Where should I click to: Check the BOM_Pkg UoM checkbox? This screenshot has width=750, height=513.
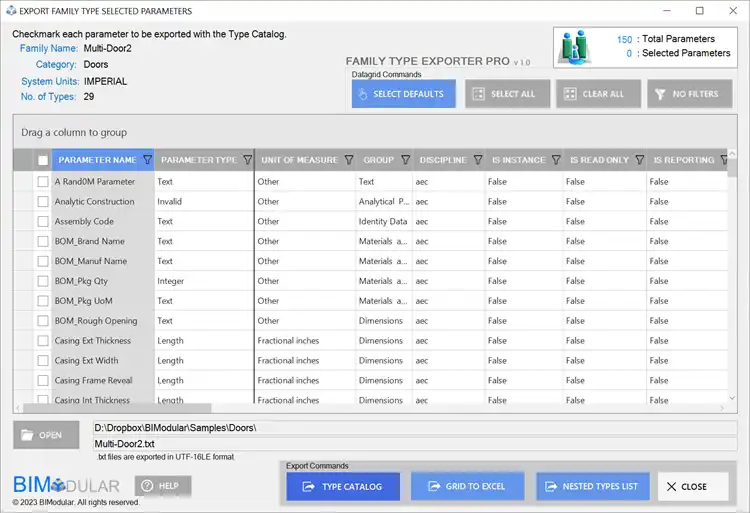[43, 301]
